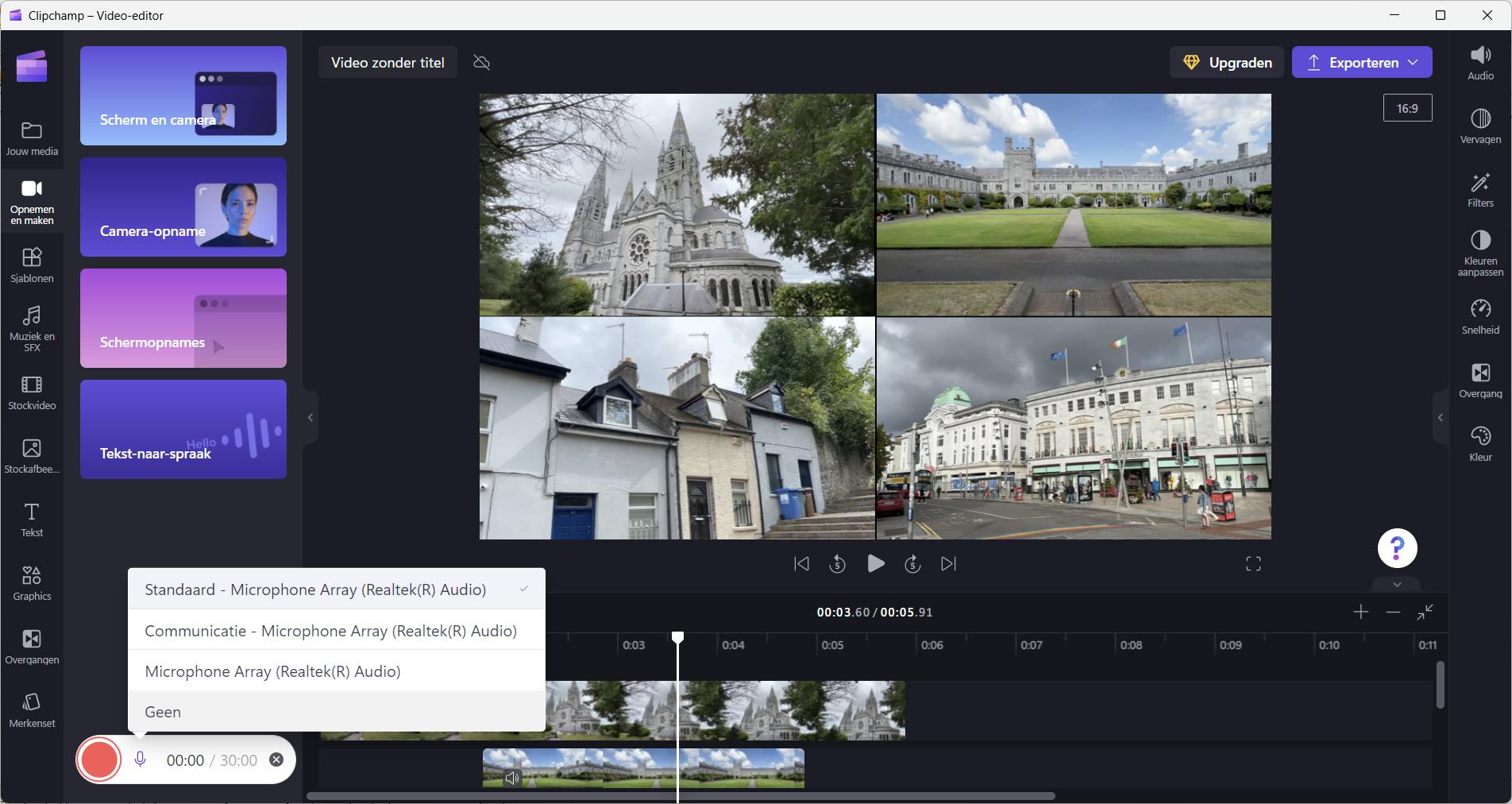Open the Graphics panel
This screenshot has width=1512, height=804.
pos(32,583)
